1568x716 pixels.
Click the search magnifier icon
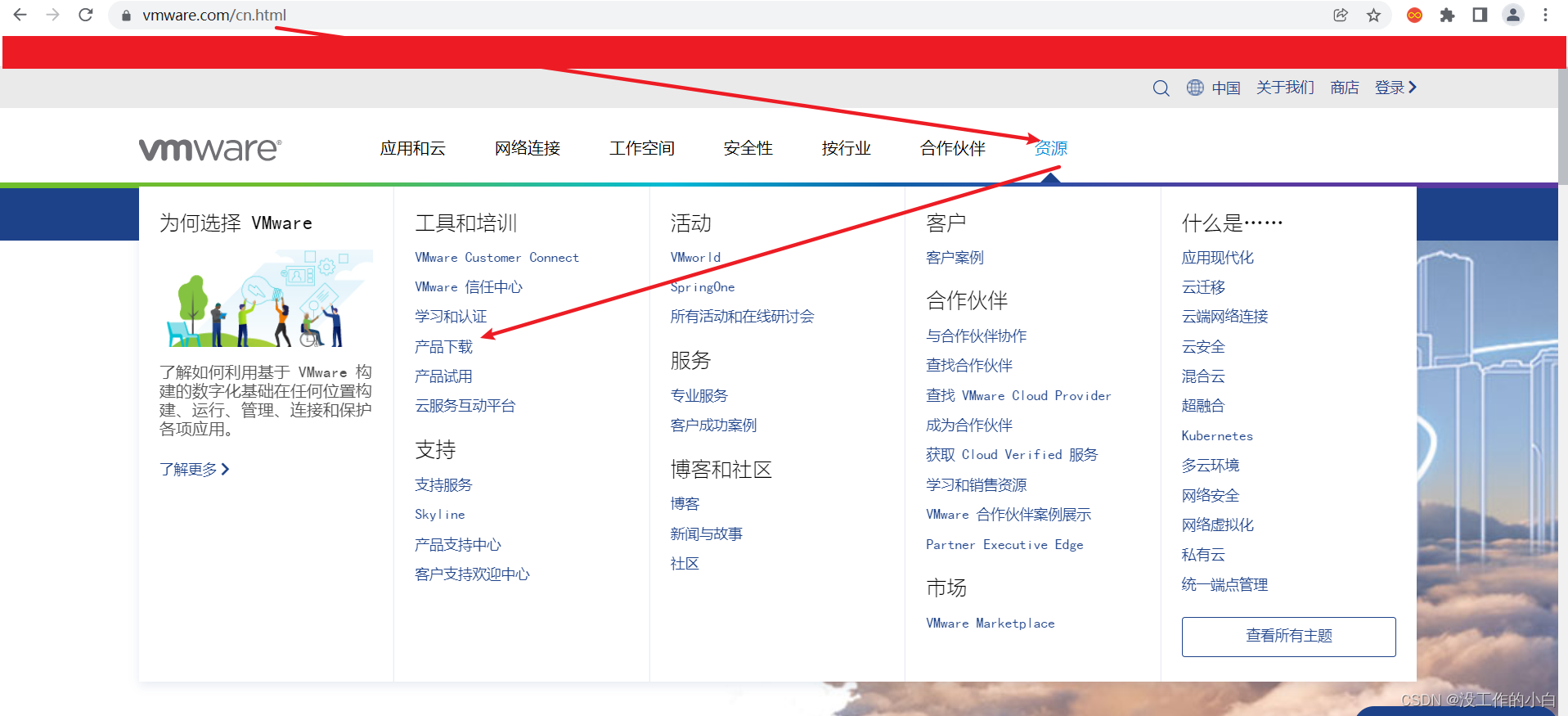pos(1161,88)
